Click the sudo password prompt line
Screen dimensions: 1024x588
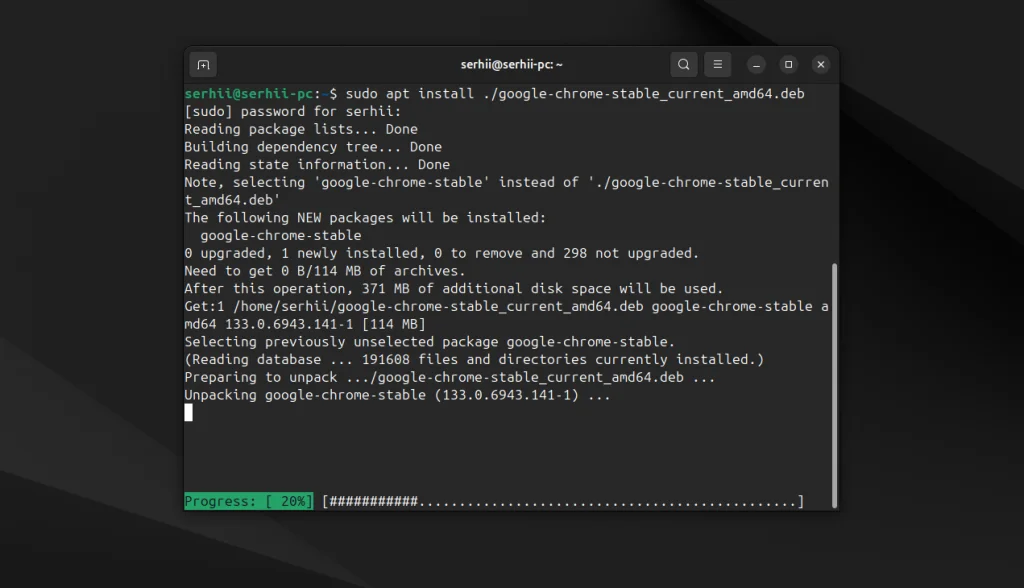pyautogui.click(x=292, y=112)
